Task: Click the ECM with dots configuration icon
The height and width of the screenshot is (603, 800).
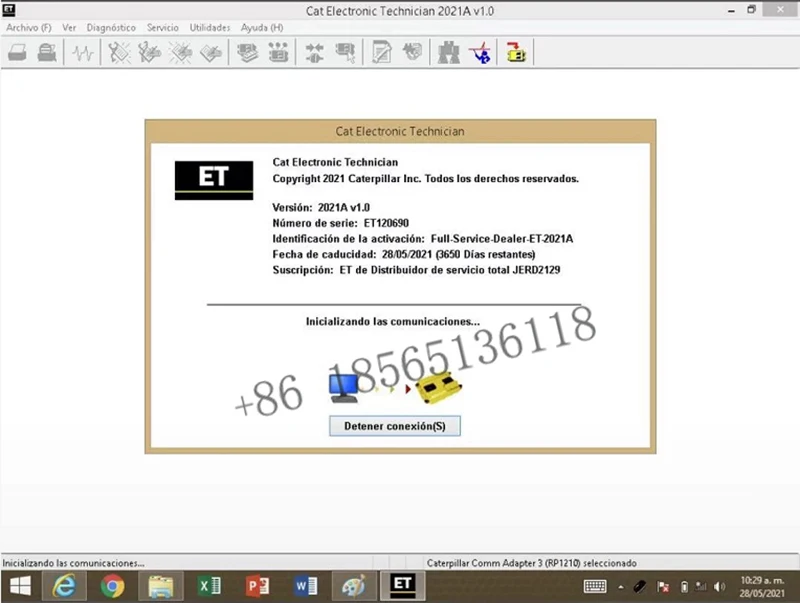Action: pos(278,53)
